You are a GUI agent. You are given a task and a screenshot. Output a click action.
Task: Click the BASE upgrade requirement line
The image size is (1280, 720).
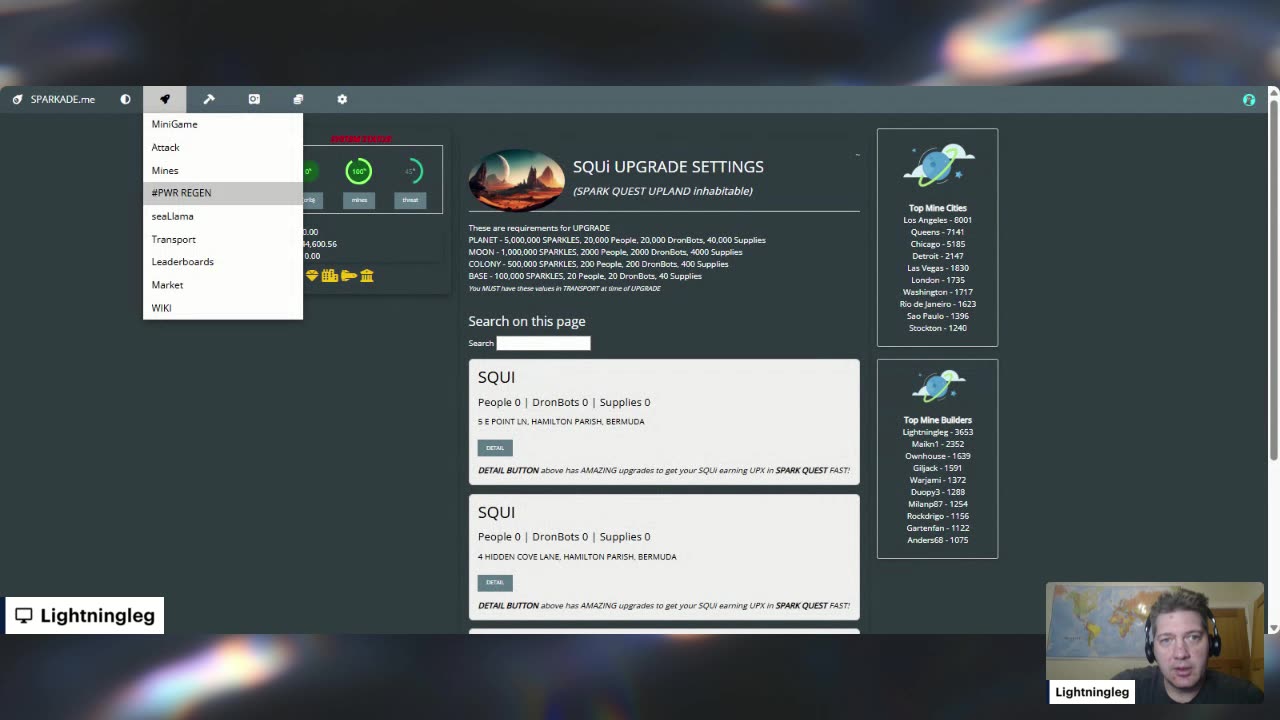[x=585, y=276]
